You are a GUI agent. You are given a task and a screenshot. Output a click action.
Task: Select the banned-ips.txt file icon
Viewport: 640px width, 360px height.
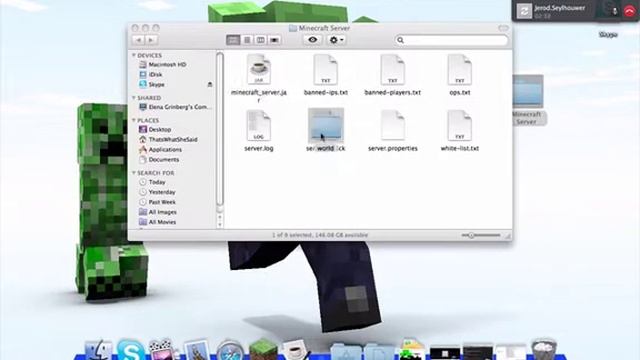point(325,70)
